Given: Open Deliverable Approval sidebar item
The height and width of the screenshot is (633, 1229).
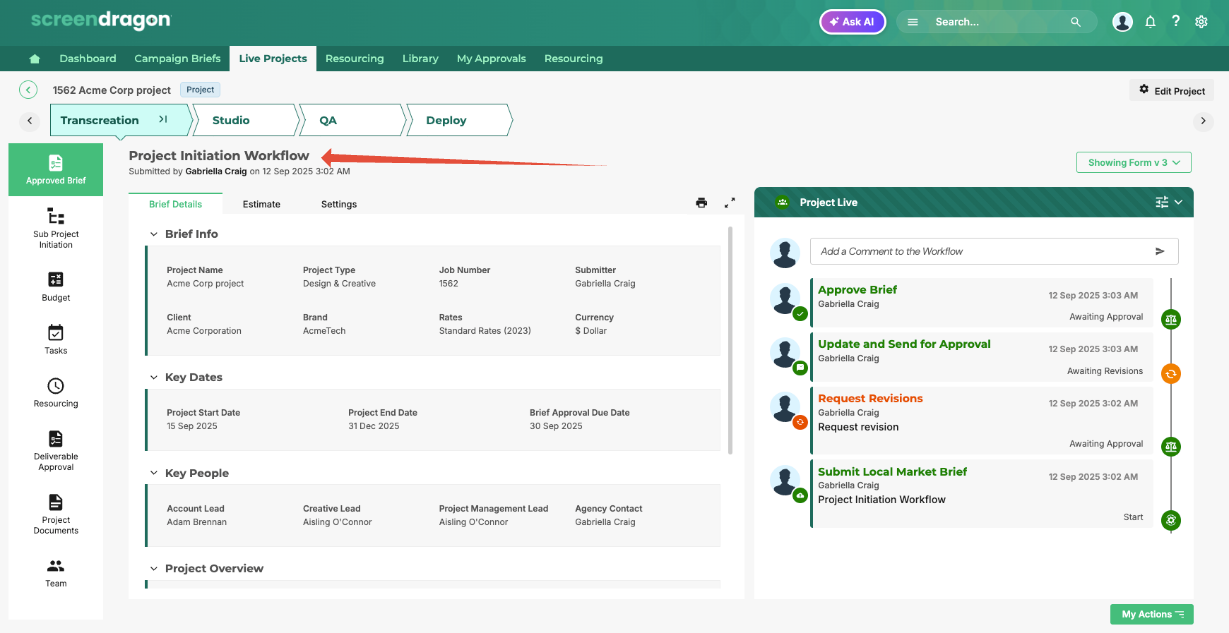Looking at the screenshot, I should pyautogui.click(x=56, y=450).
